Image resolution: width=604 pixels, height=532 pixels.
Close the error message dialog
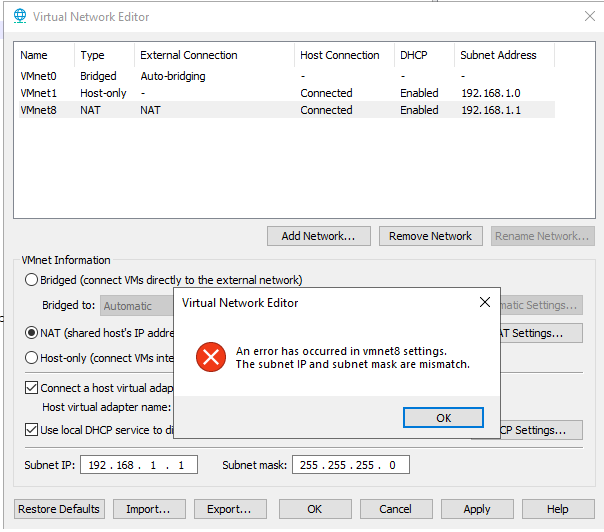pyautogui.click(x=485, y=302)
